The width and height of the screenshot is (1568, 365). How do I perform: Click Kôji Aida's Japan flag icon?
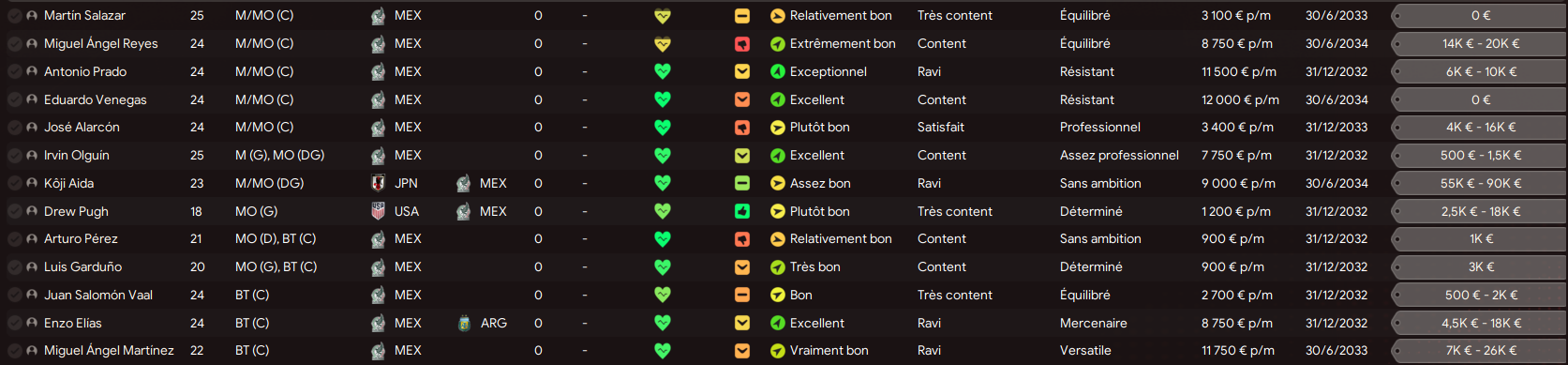[x=379, y=183]
